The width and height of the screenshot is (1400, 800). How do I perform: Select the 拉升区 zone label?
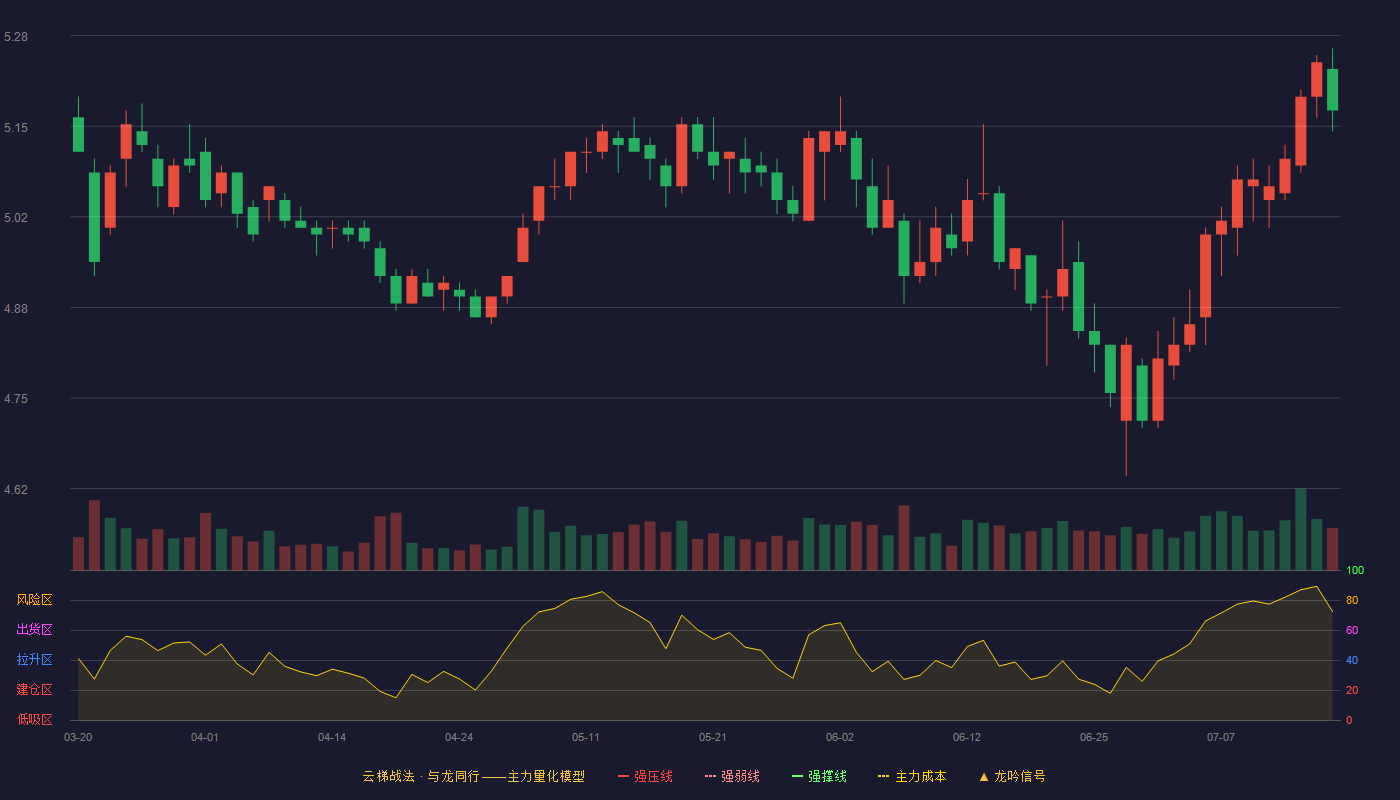point(34,660)
